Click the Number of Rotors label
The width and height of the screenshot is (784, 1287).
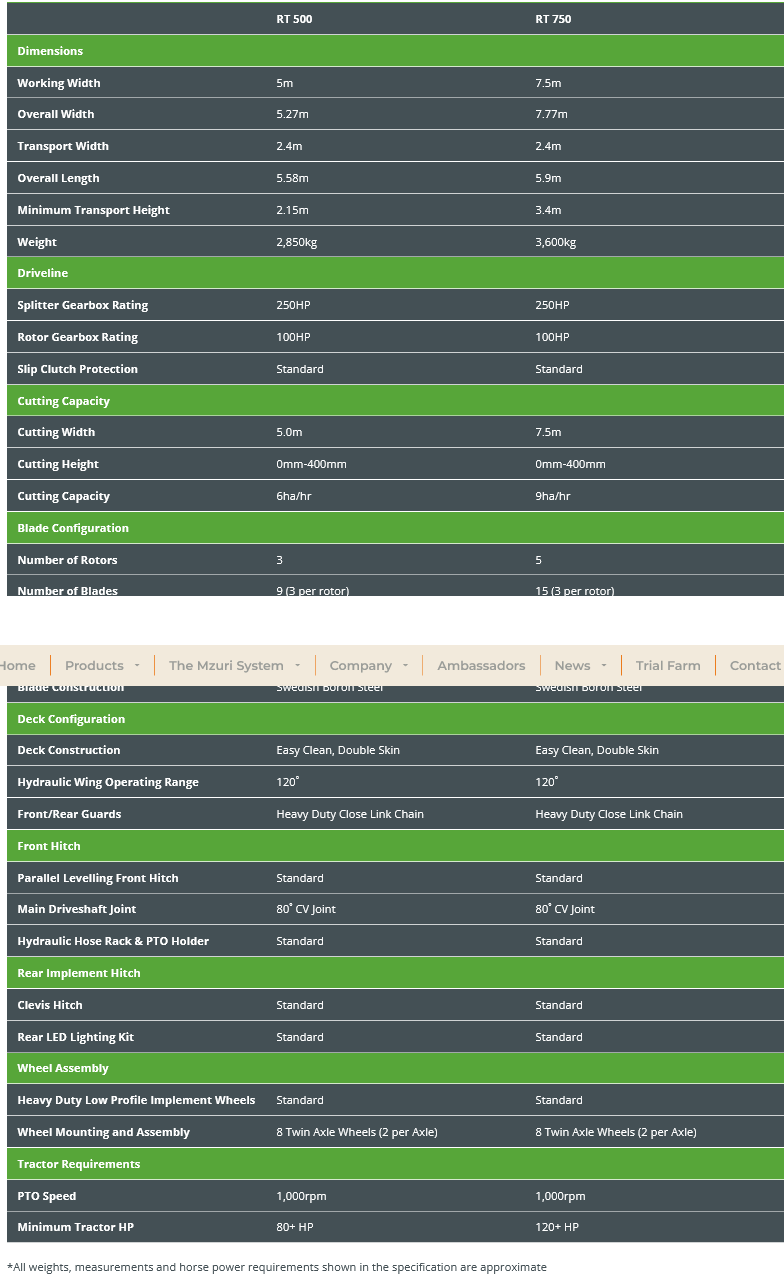point(67,560)
